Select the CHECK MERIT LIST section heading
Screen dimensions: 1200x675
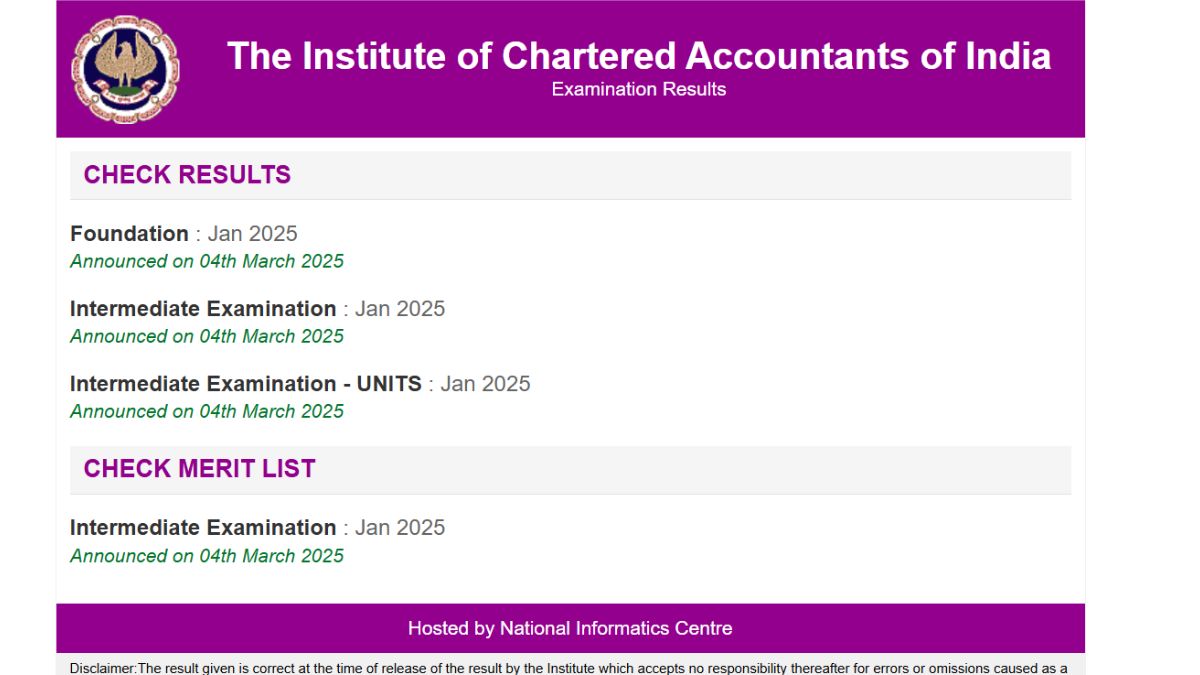[x=199, y=469]
